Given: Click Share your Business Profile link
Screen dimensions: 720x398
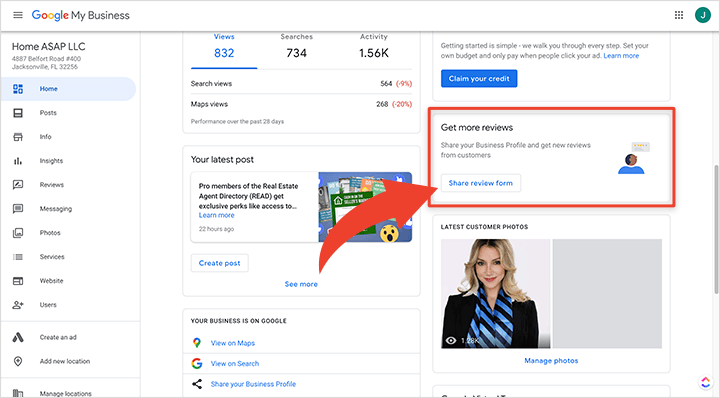Looking at the screenshot, I should [253, 384].
